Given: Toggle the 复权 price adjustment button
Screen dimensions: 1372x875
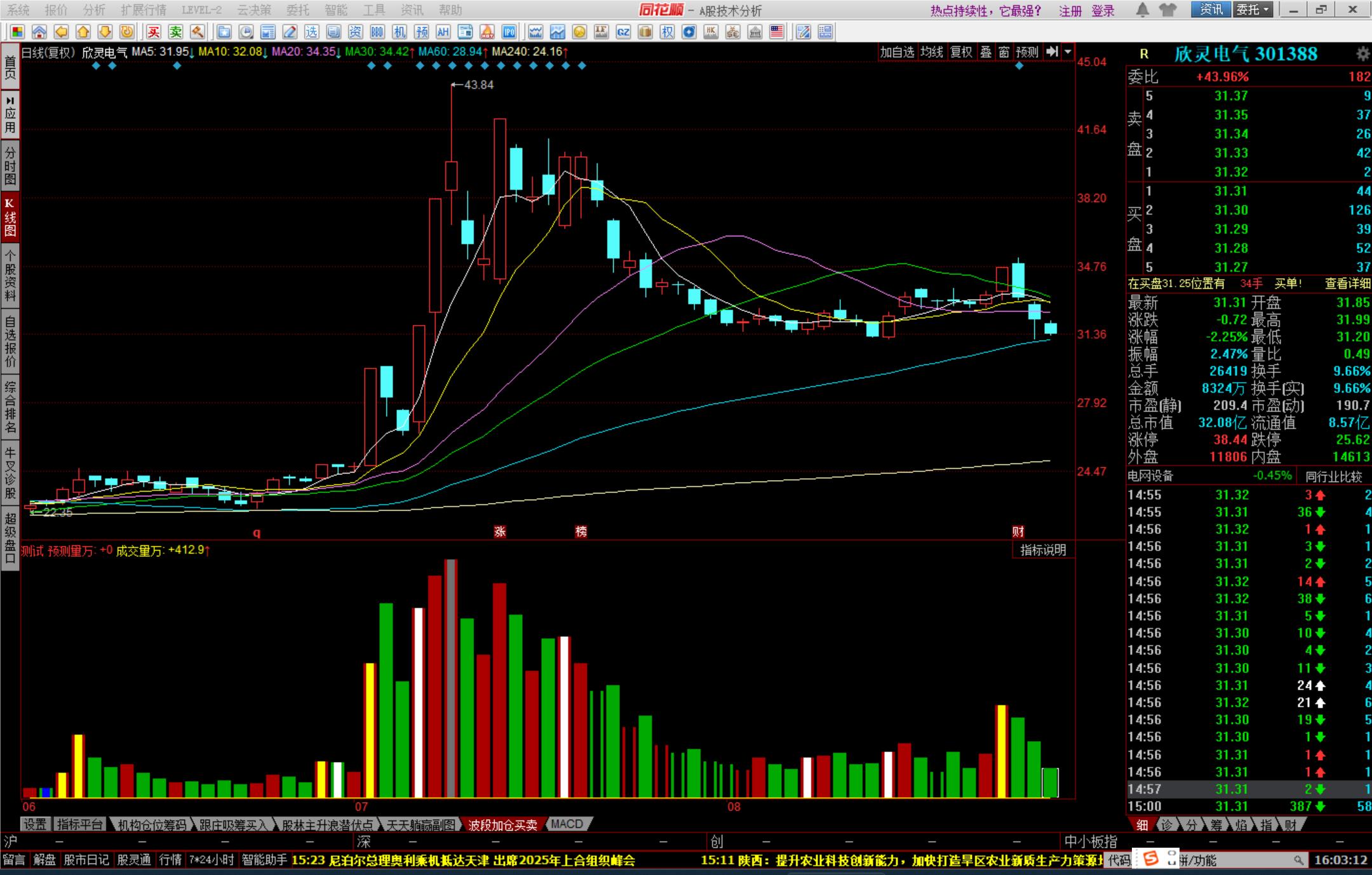Looking at the screenshot, I should (960, 52).
